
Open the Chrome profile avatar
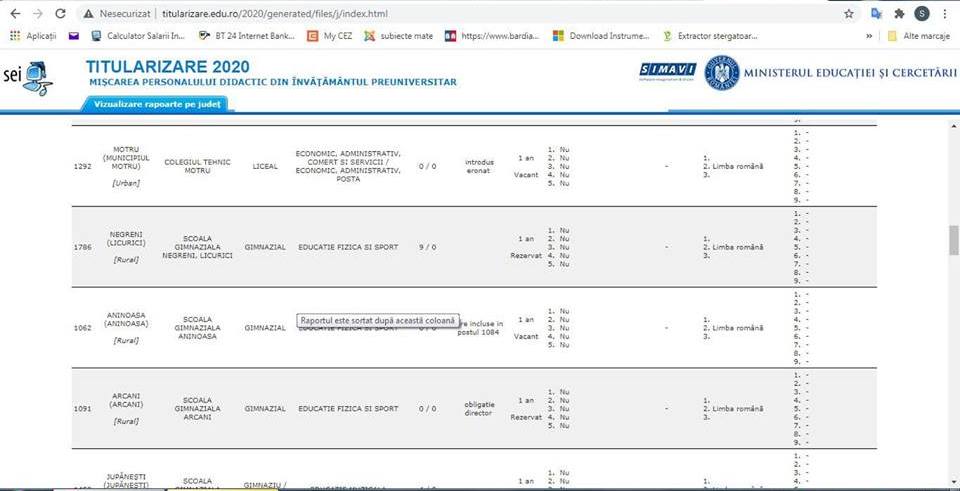click(x=921, y=14)
